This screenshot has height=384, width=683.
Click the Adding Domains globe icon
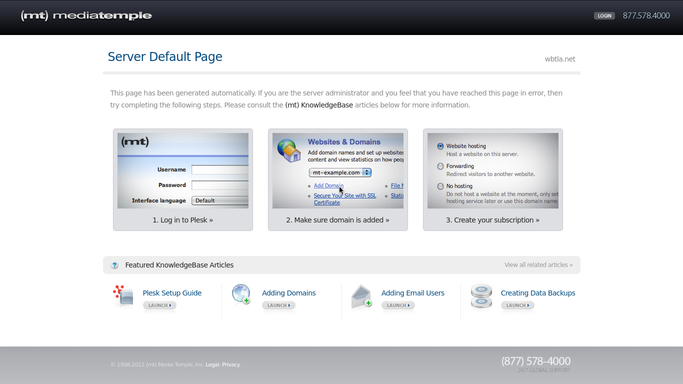click(241, 294)
